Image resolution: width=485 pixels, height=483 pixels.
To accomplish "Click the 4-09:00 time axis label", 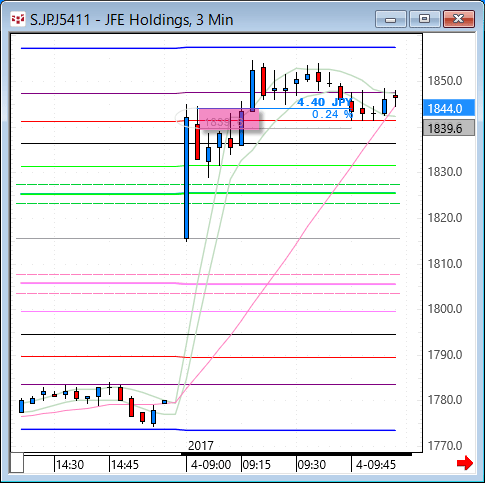I will 211,465.
